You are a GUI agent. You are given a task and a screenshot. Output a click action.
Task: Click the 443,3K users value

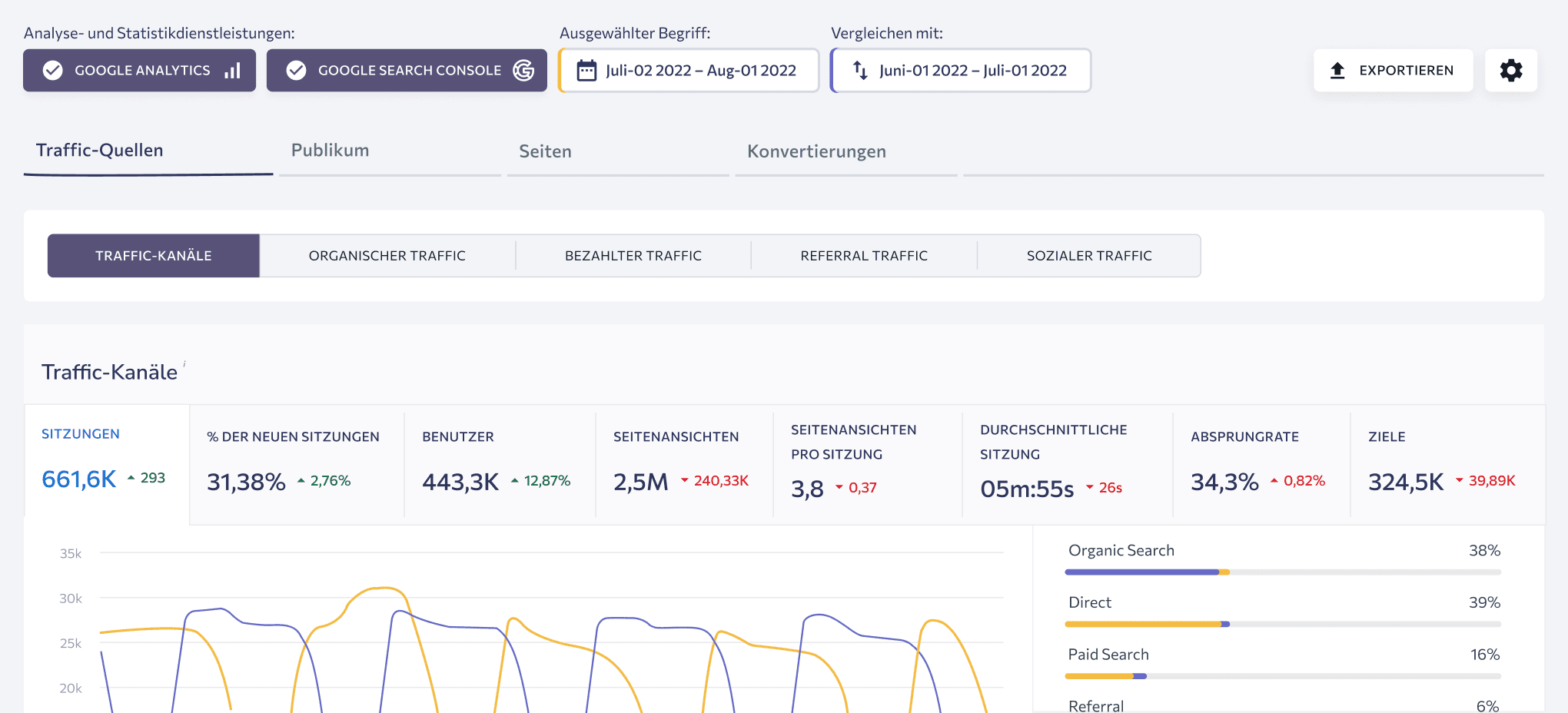click(x=460, y=483)
